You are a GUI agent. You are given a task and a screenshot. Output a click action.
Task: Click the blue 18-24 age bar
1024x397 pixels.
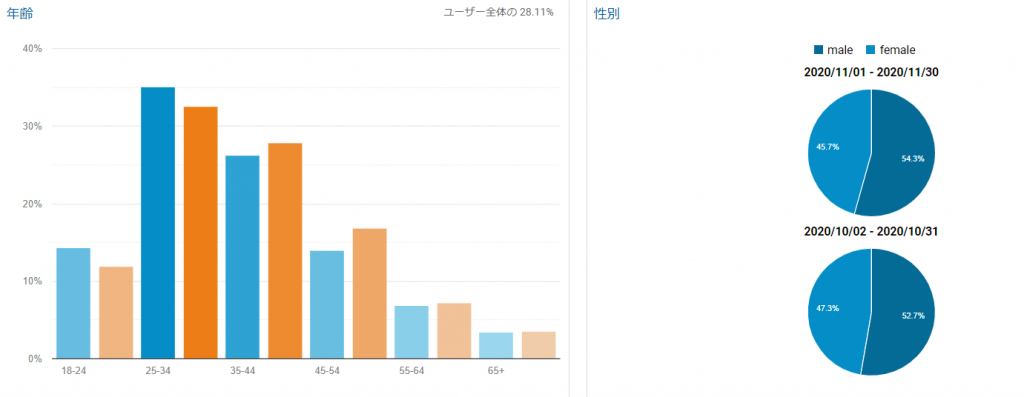click(73, 303)
